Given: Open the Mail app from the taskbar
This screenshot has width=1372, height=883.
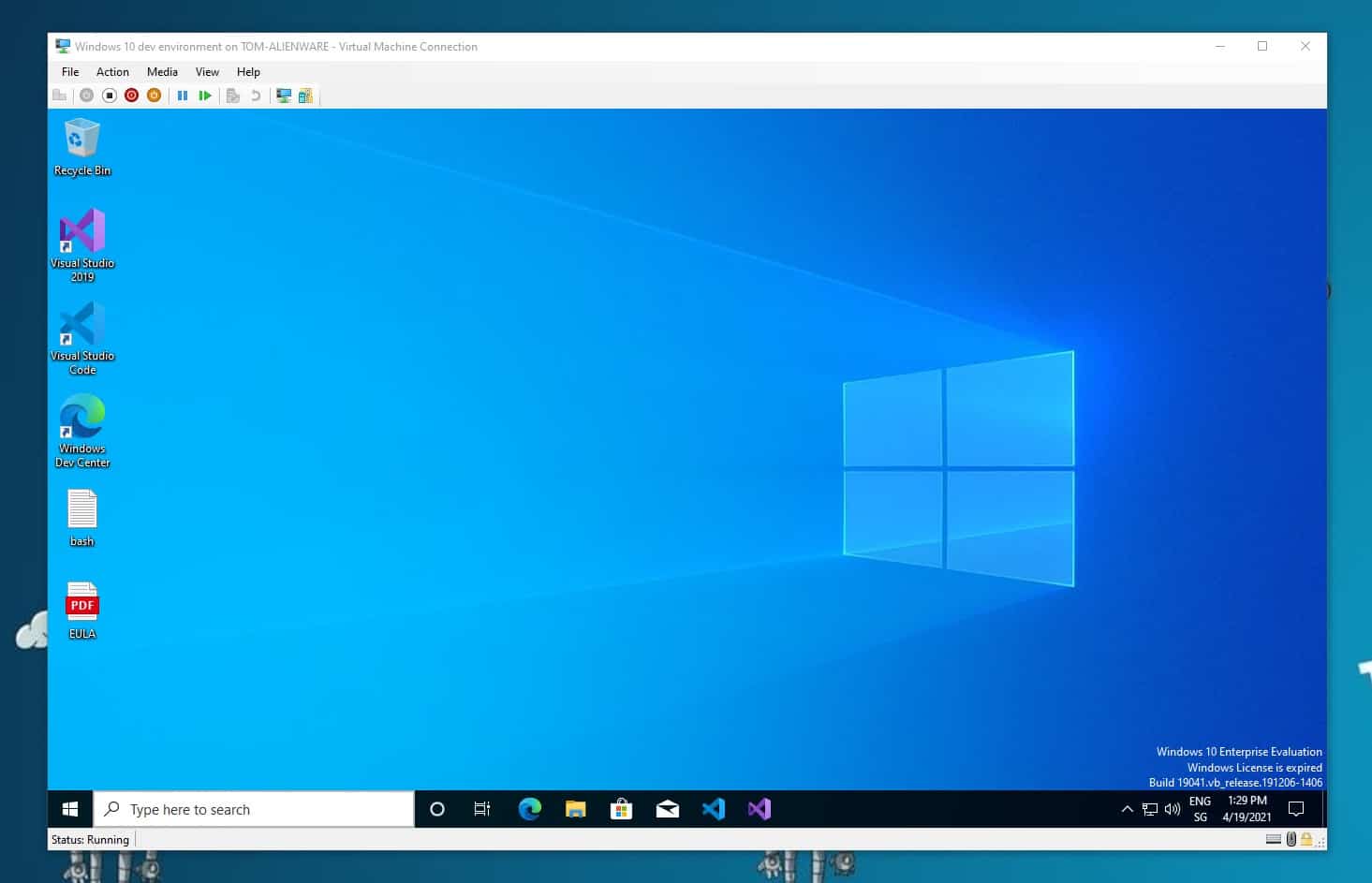Looking at the screenshot, I should pos(667,809).
